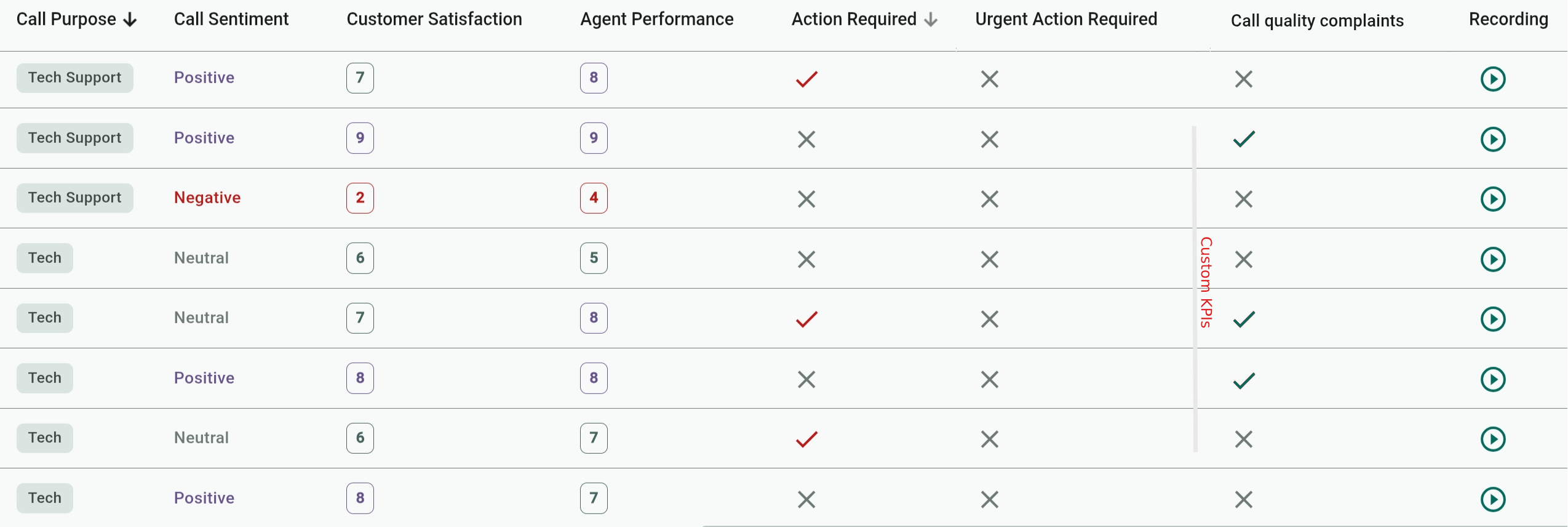Image resolution: width=1568 pixels, height=527 pixels.
Task: Click Urgent Action X in Negative row
Action: [989, 199]
